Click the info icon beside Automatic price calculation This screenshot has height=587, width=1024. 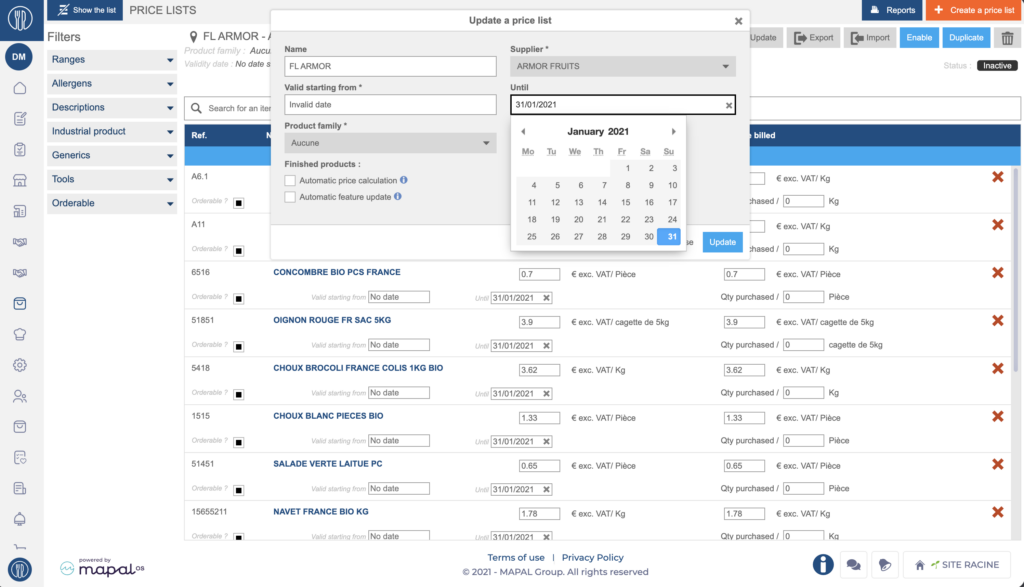tap(404, 180)
